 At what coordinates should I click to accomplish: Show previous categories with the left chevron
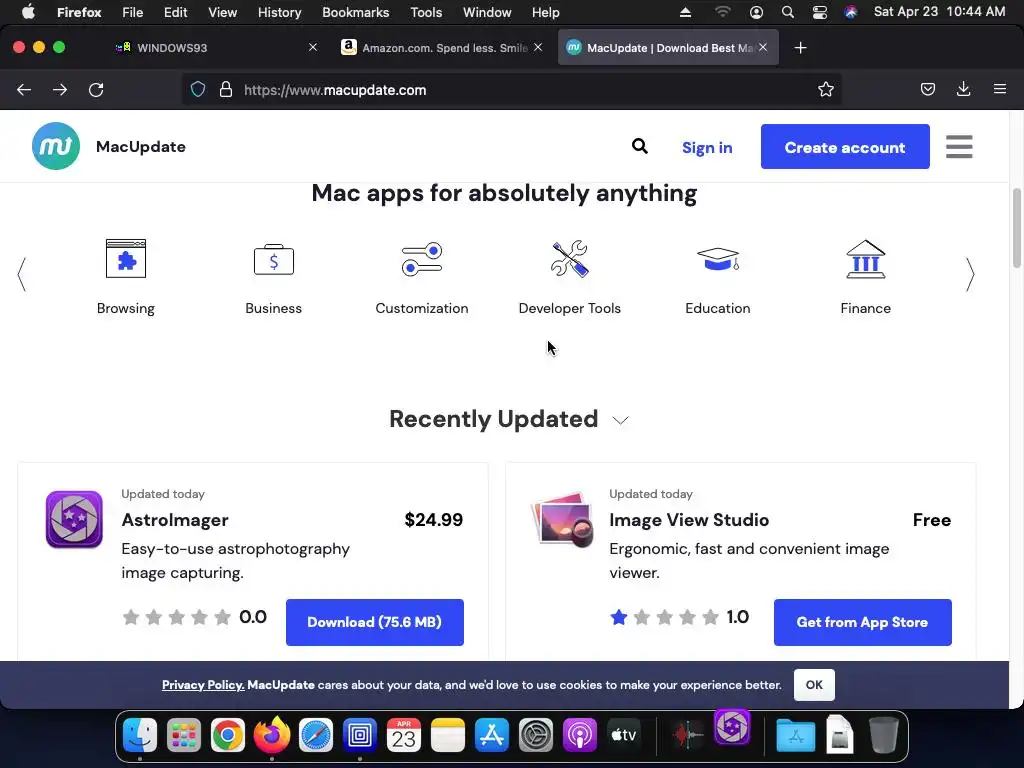point(22,274)
